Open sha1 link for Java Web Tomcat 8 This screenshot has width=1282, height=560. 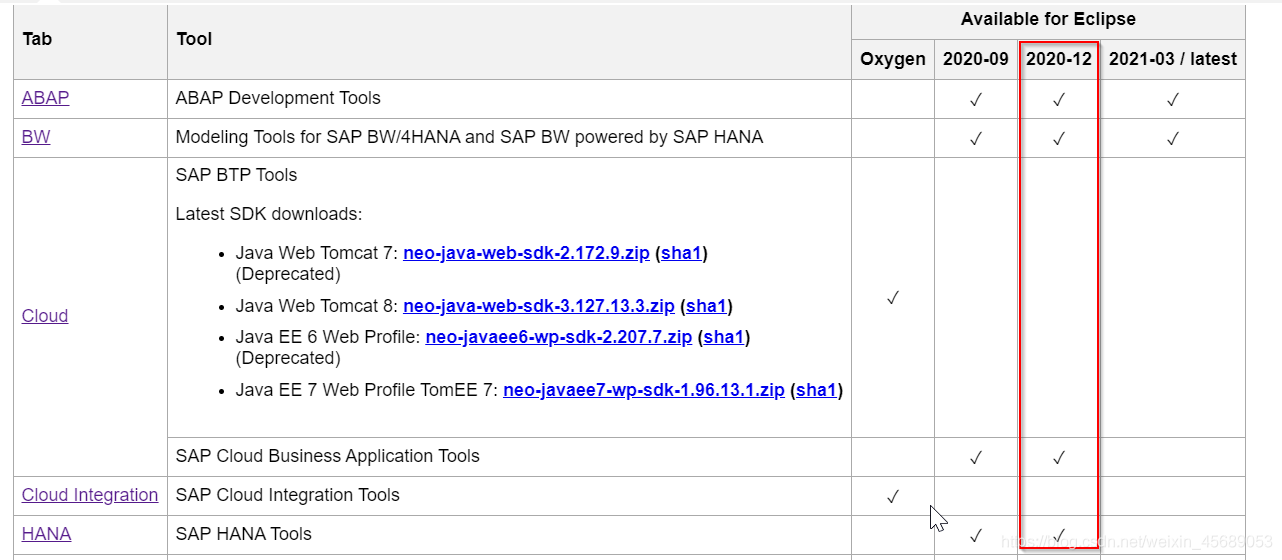tap(706, 305)
